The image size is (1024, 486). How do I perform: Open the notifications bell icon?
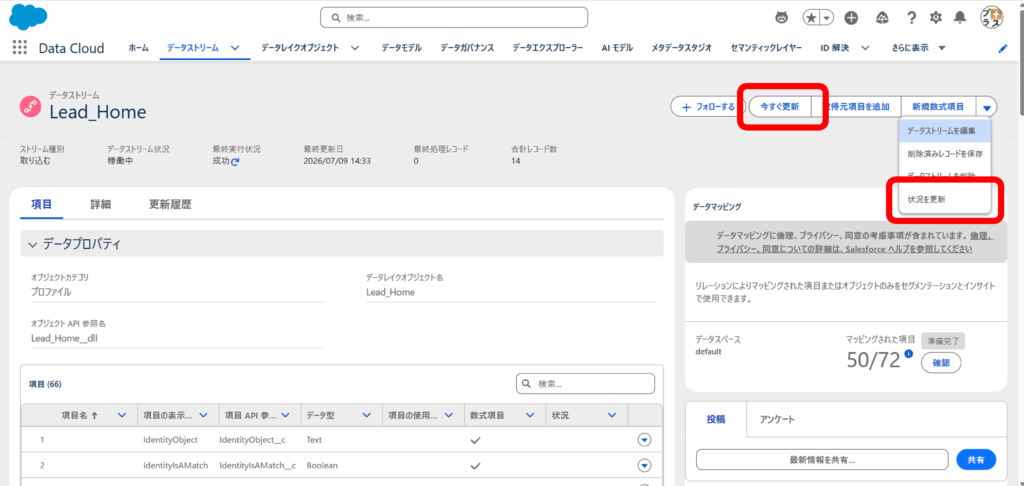(959, 18)
